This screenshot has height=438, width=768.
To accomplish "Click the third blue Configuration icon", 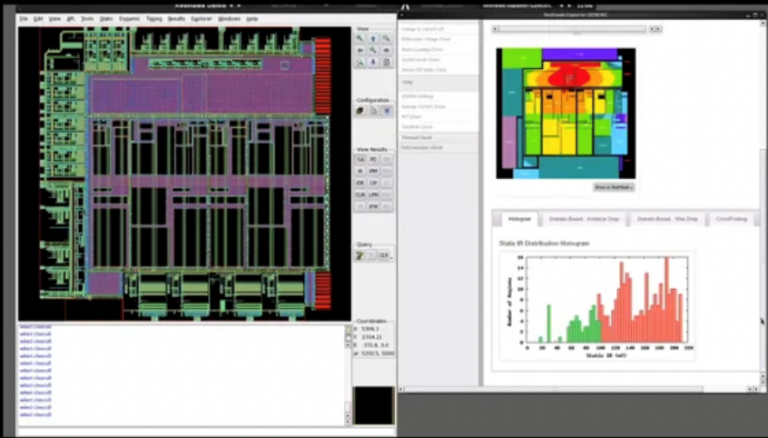I will coord(386,111).
